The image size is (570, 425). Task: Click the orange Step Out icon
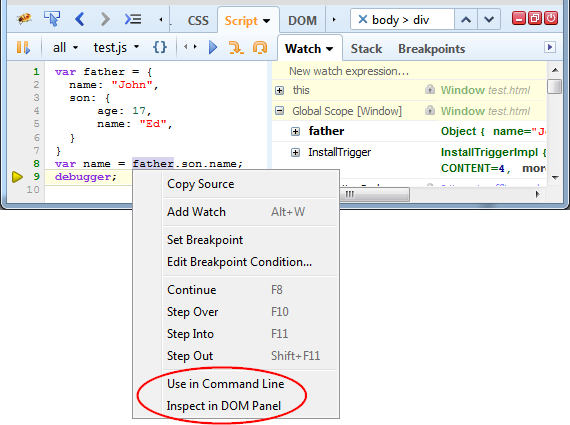coord(260,48)
